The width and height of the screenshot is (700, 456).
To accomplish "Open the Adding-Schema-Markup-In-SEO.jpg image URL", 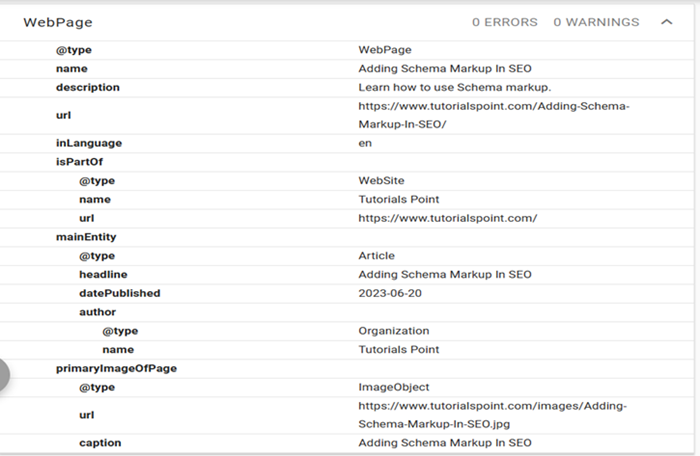I will (x=492, y=414).
